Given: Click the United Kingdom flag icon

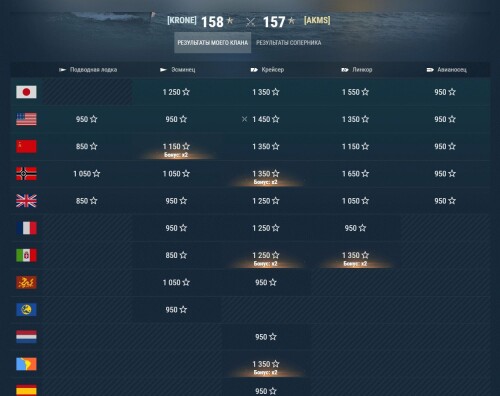Looking at the screenshot, I should click(26, 201).
